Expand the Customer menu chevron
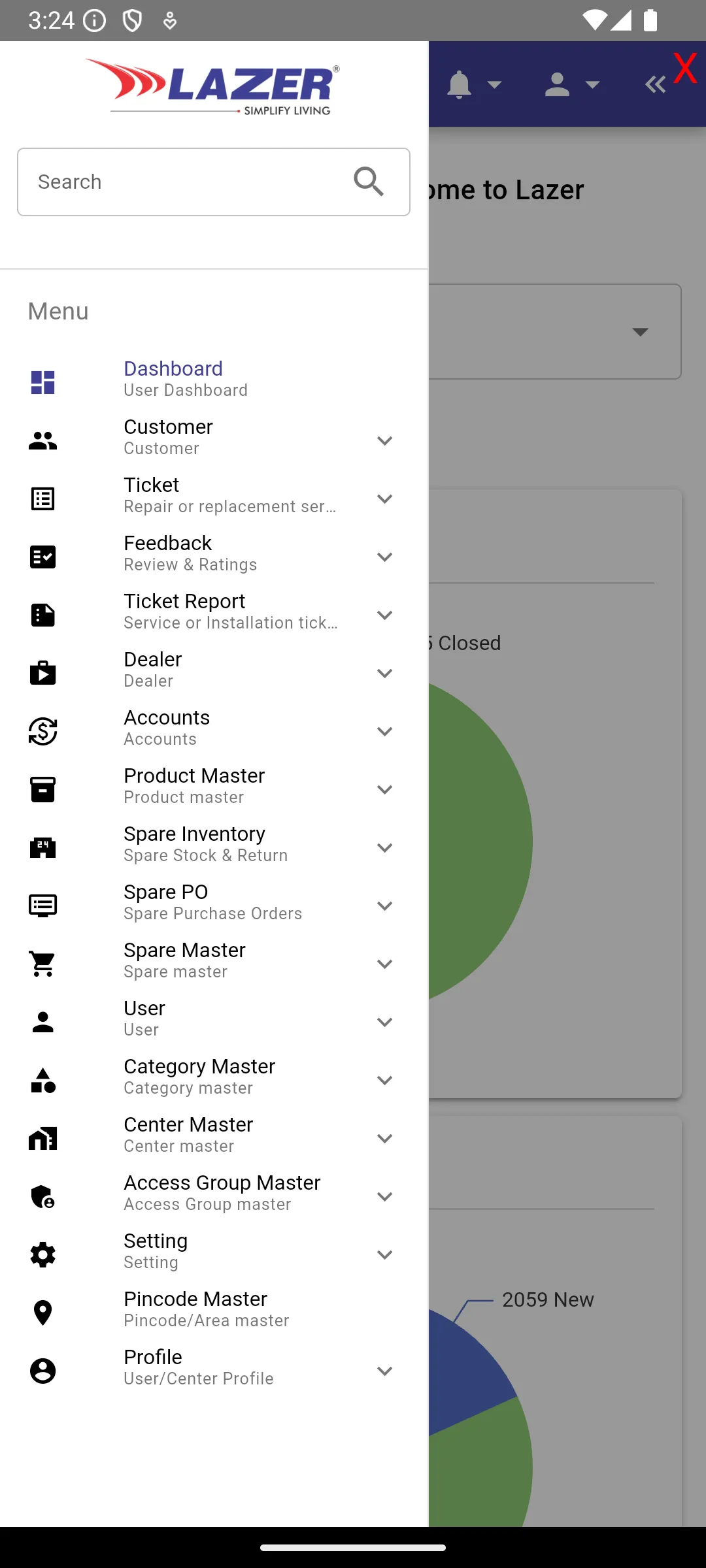Screen dimensions: 706x1568 [x=385, y=441]
